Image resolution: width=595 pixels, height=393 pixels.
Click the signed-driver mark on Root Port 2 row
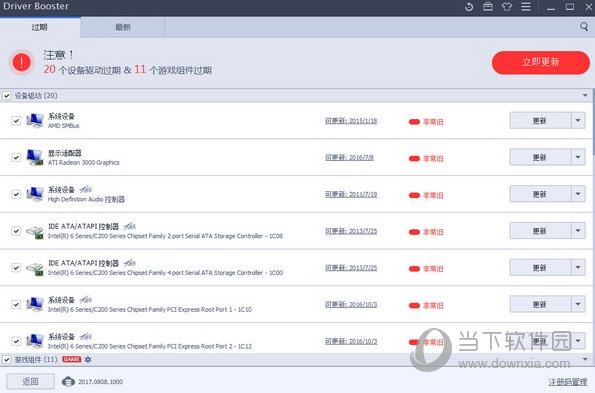pos(85,336)
